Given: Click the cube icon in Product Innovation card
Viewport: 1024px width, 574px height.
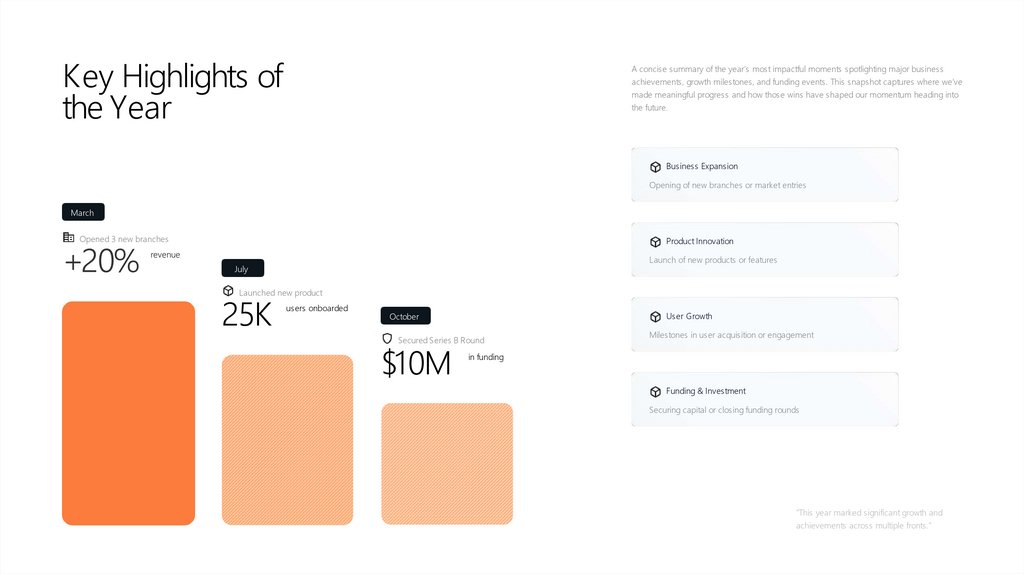Looking at the screenshot, I should [x=655, y=242].
